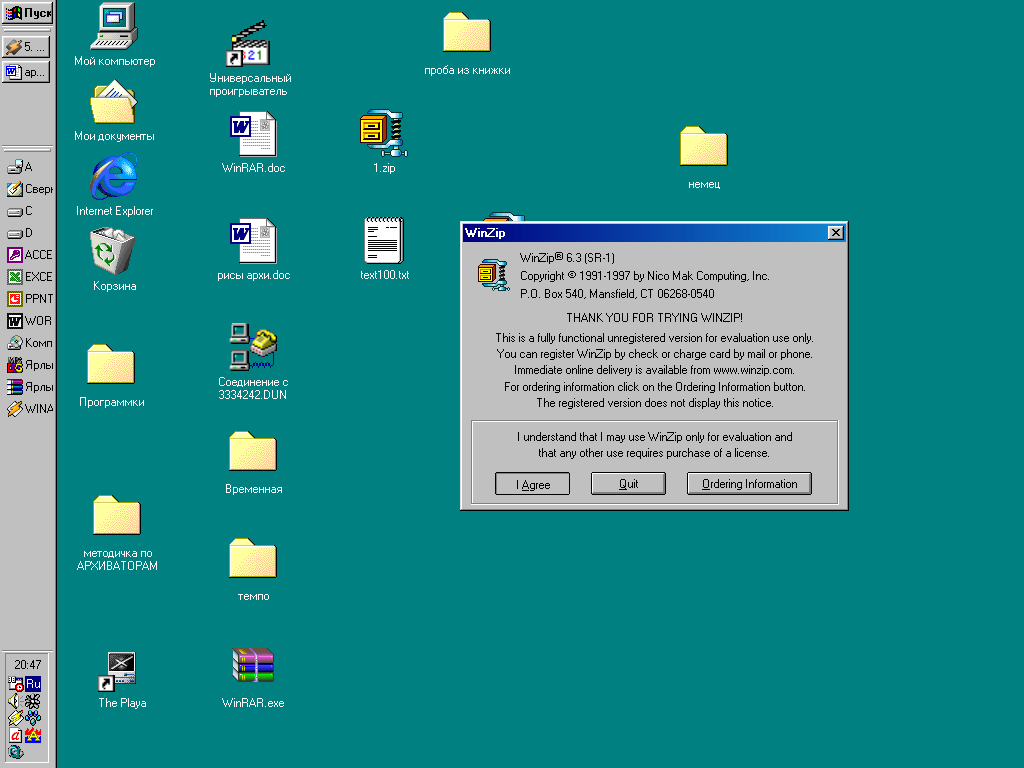
Task: Open the Пуск start button
Action: pyautogui.click(x=27, y=12)
